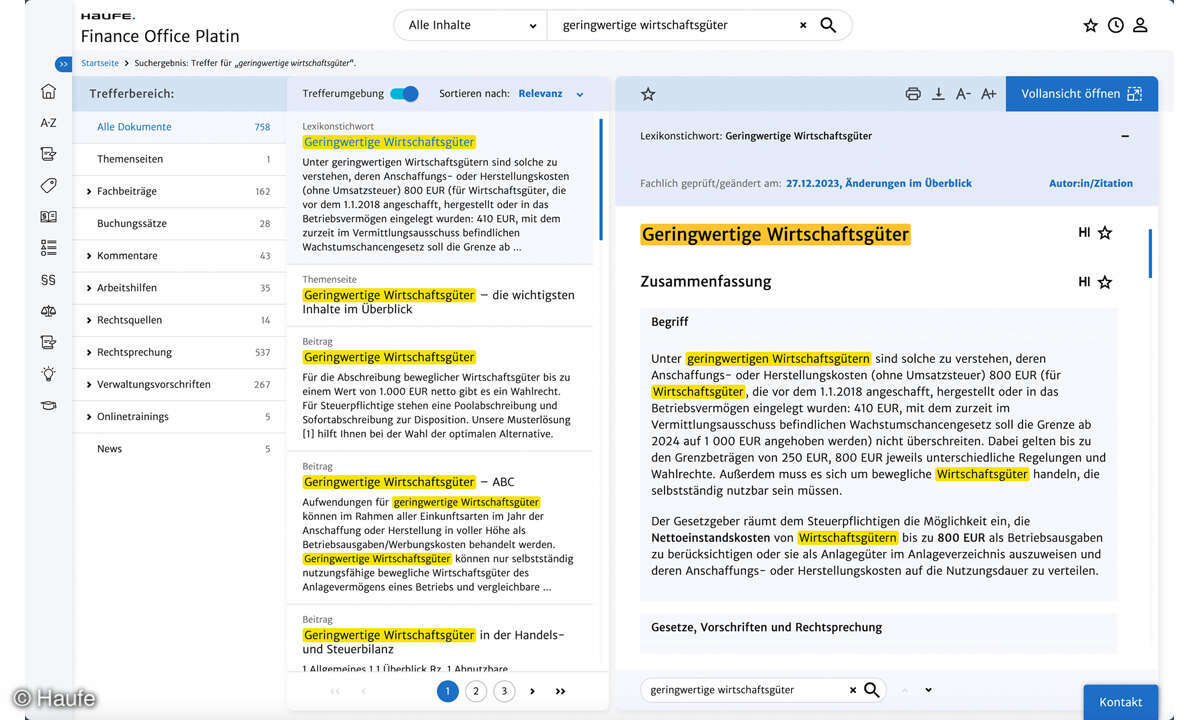1200x720 pixels.
Task: Star the Zusammenfassung section heading
Action: [1105, 283]
